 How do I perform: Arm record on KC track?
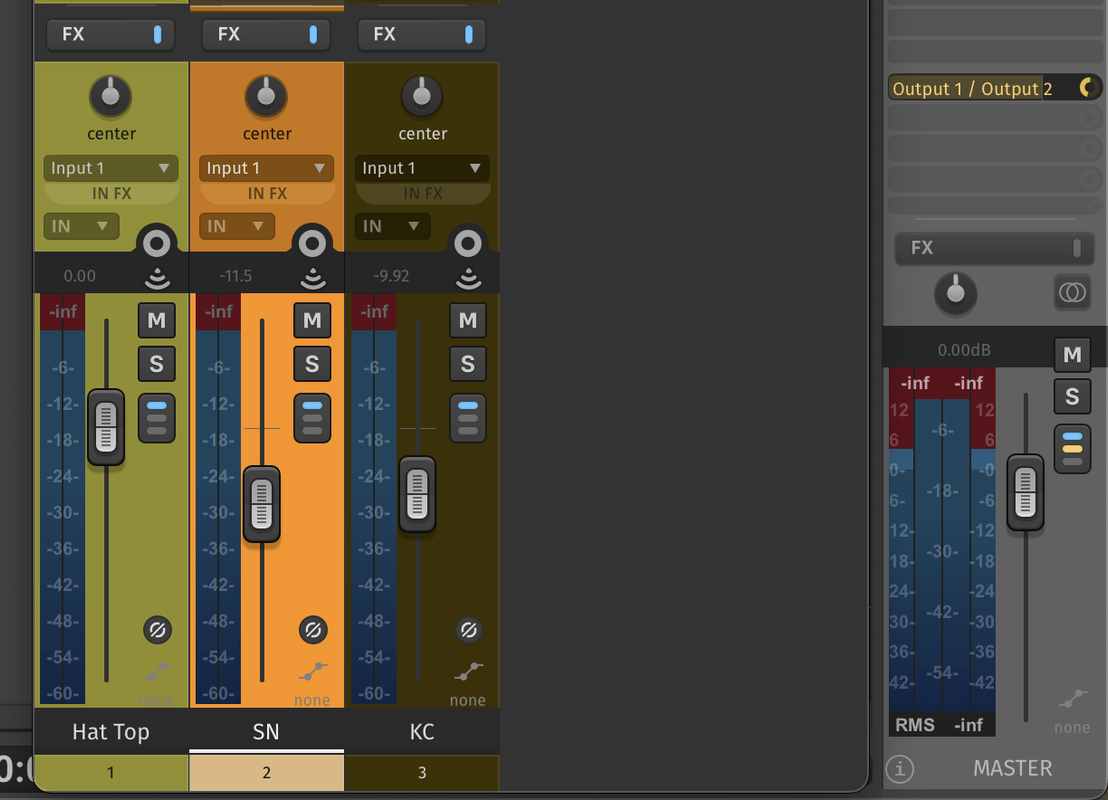click(468, 245)
